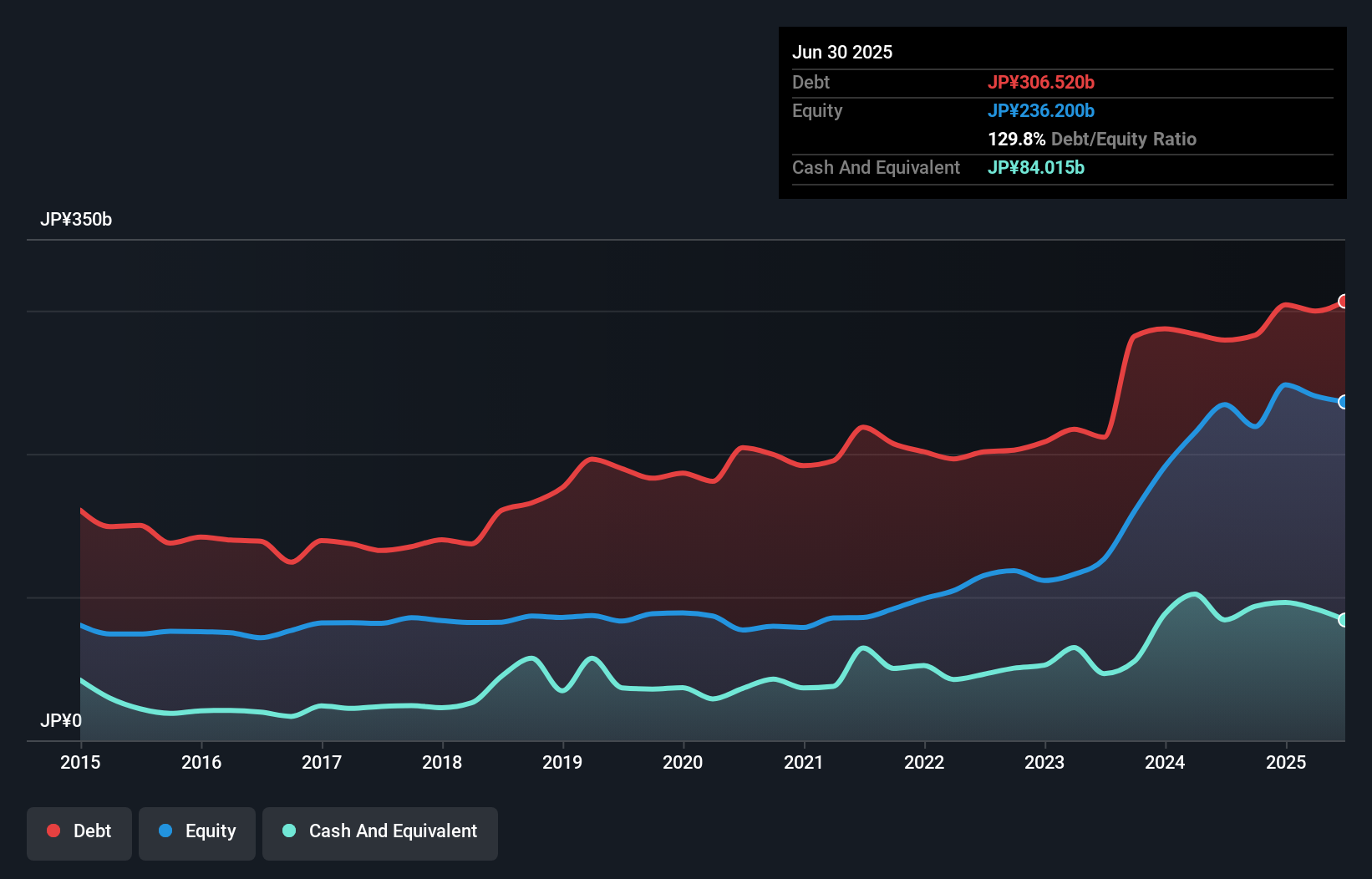Select the 2015 x-axis label
This screenshot has height=879, width=1372.
(80, 762)
